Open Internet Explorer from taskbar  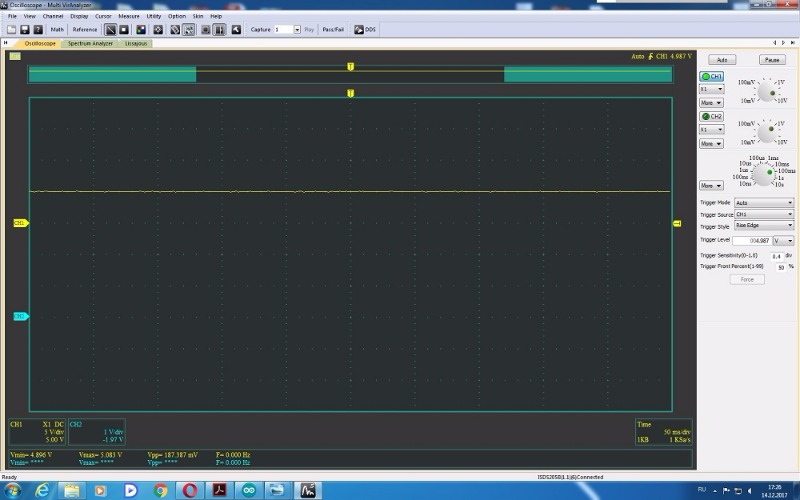[42, 490]
